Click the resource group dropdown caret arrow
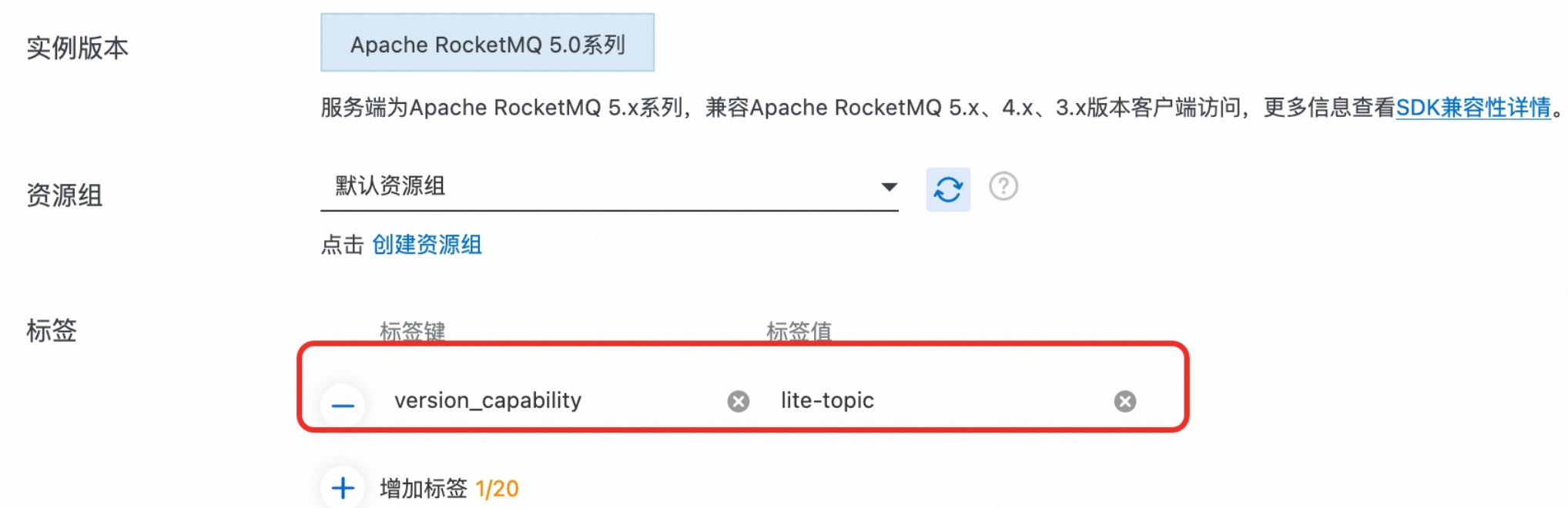Viewport: 1568px width, 508px height. coord(890,187)
